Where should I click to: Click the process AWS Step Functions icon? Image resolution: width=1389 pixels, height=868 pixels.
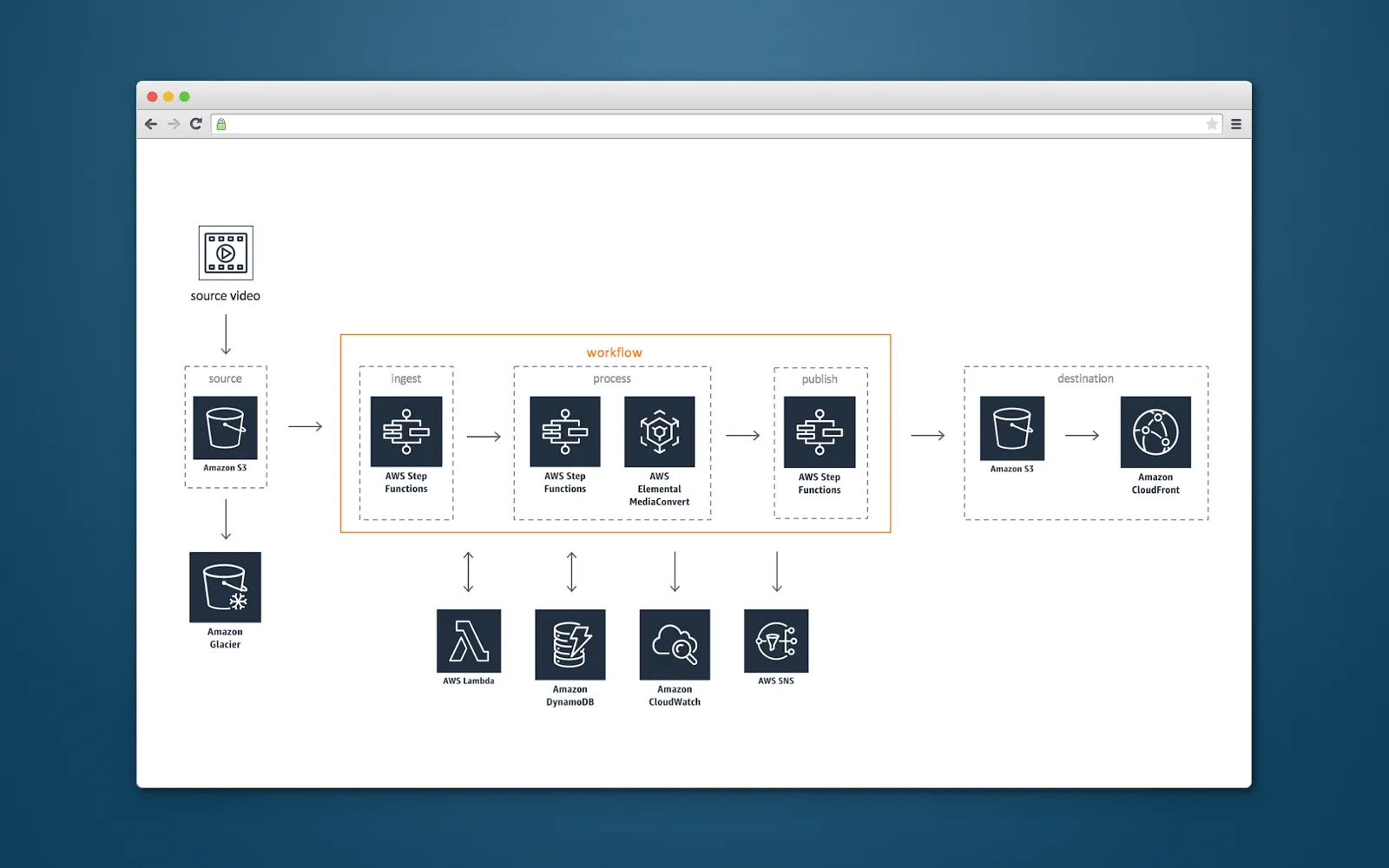pos(565,431)
